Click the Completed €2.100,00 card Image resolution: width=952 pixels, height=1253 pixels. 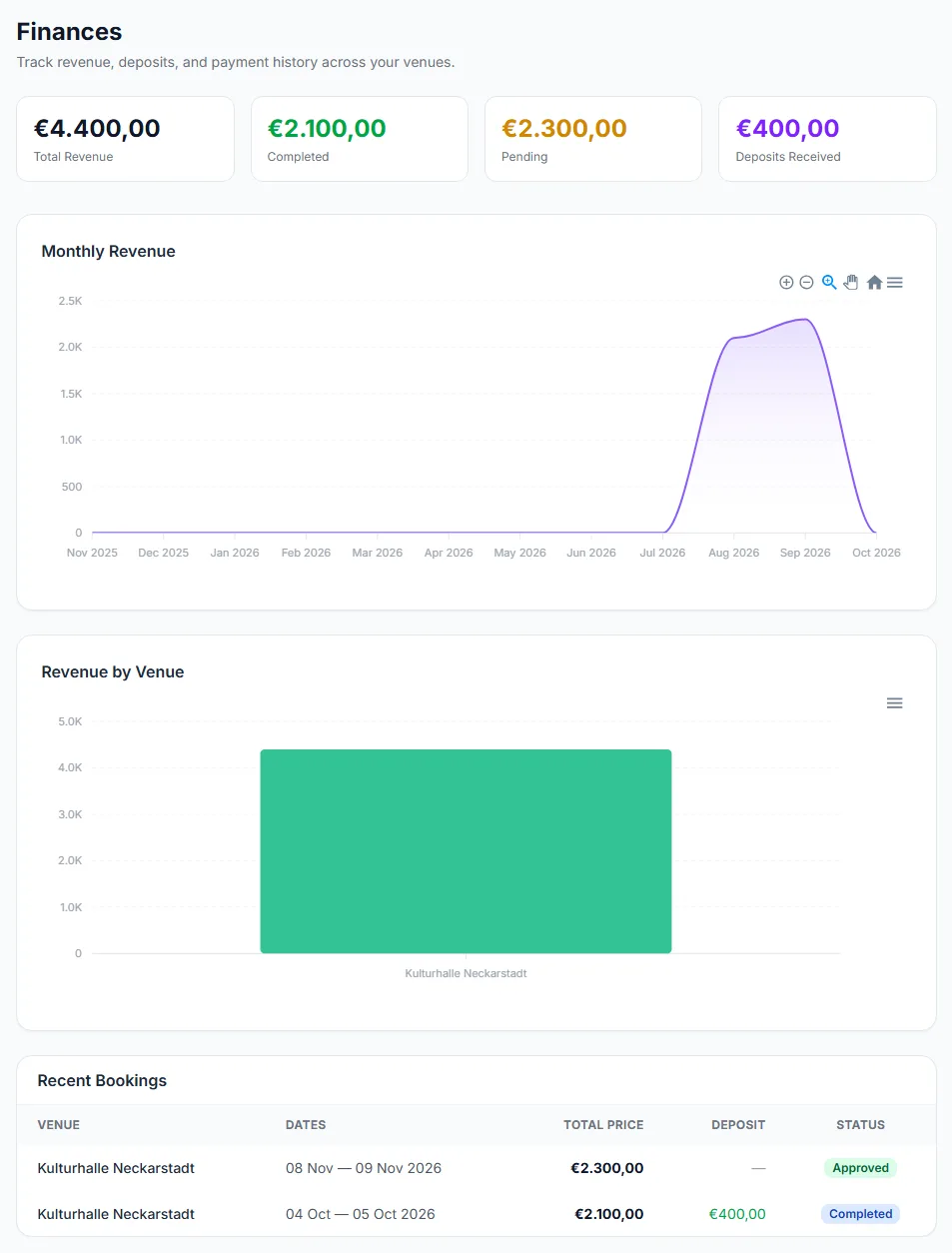tap(360, 139)
